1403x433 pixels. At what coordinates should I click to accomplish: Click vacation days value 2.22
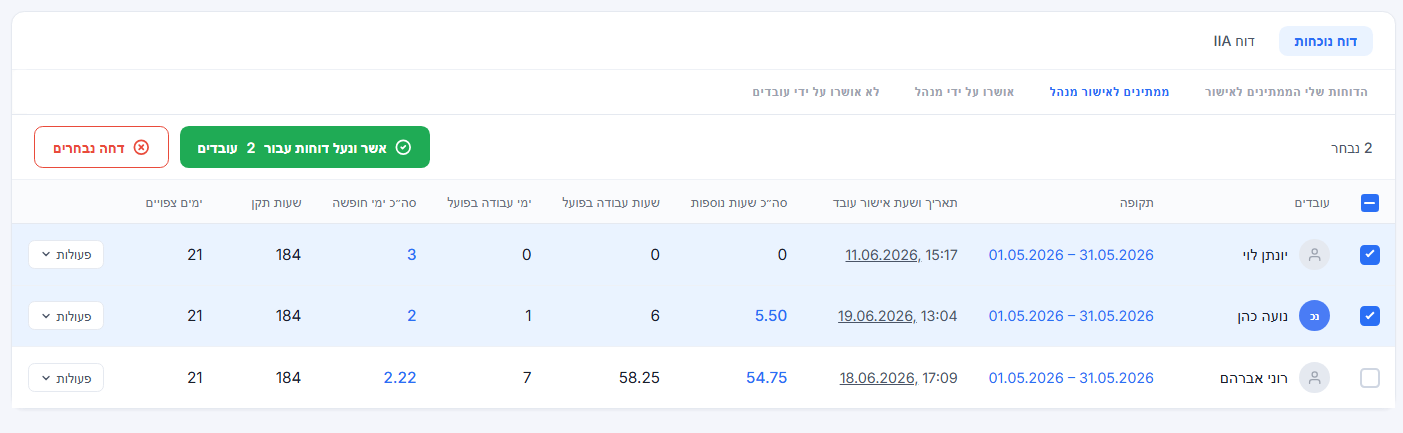point(400,378)
